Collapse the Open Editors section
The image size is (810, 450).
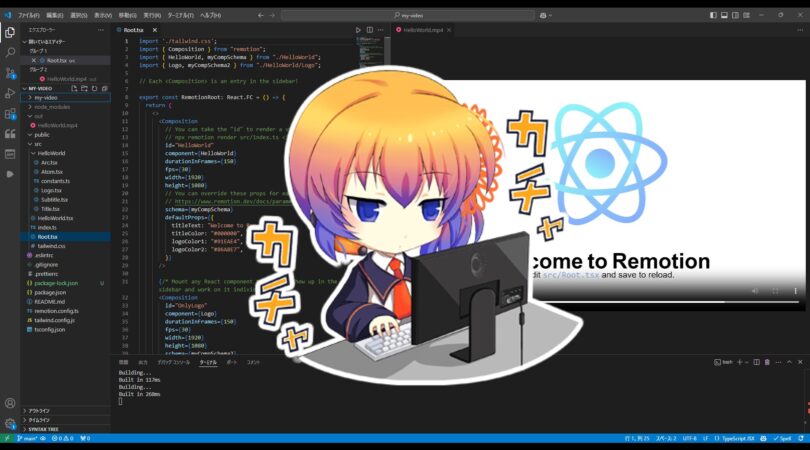point(66,42)
